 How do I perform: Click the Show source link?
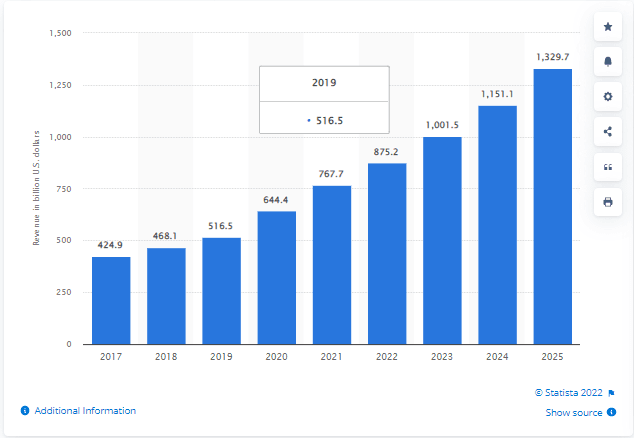[x=573, y=413]
